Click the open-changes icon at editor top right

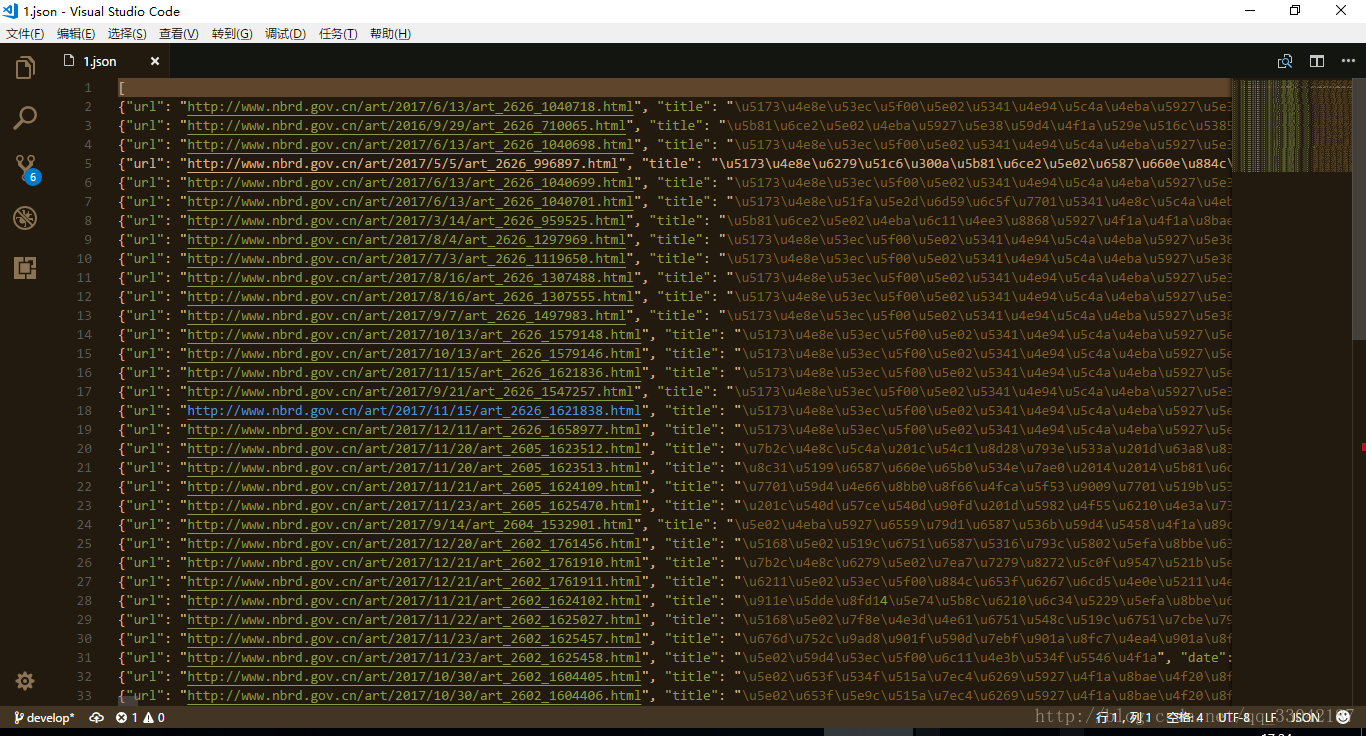click(1285, 61)
